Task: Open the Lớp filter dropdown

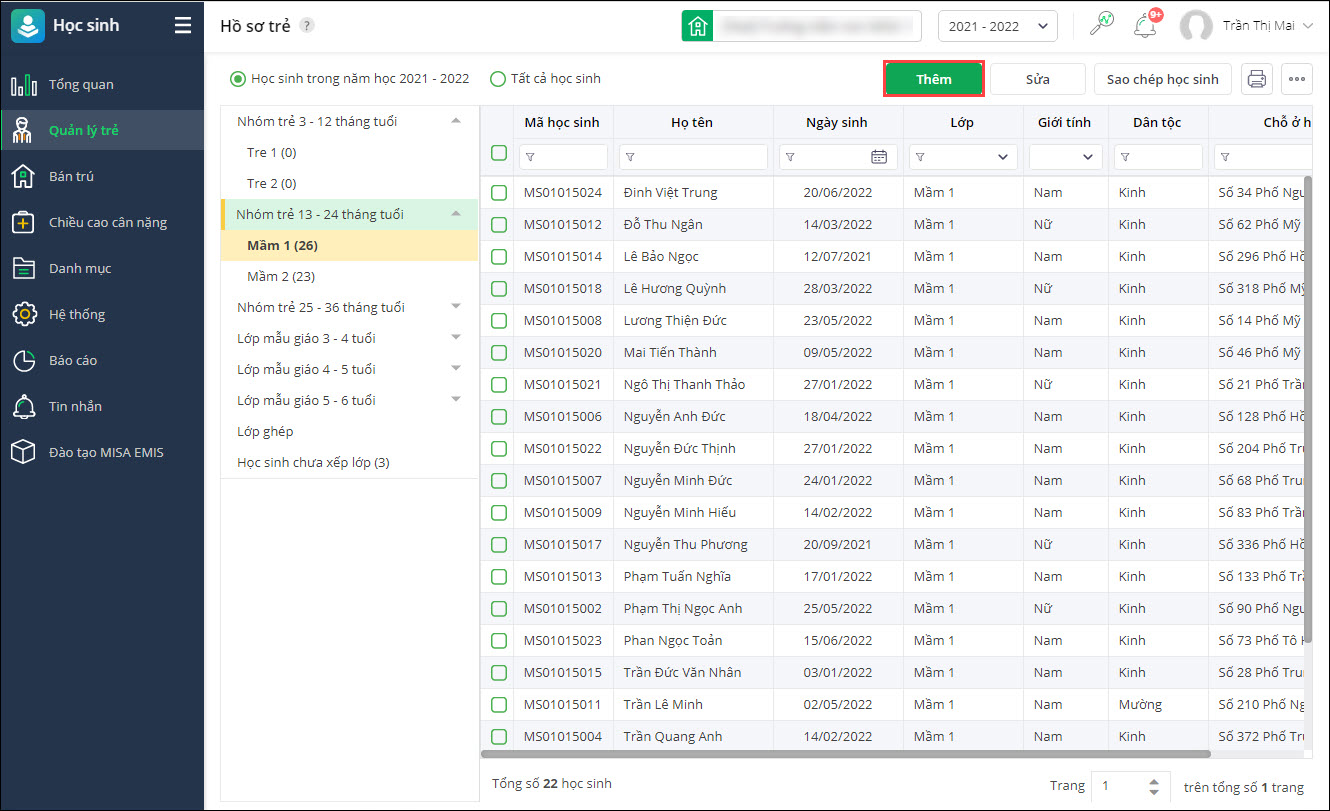Action: point(1002,157)
